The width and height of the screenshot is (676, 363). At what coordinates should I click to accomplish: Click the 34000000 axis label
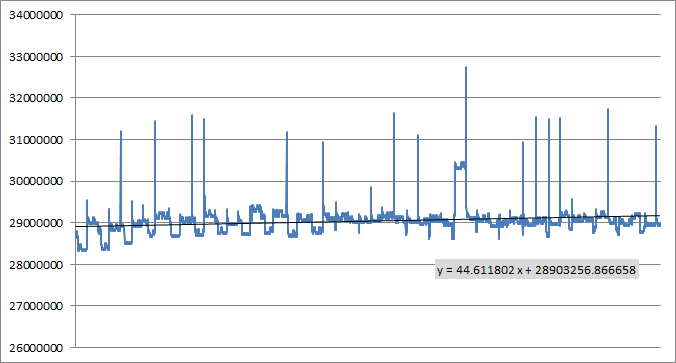click(x=36, y=15)
